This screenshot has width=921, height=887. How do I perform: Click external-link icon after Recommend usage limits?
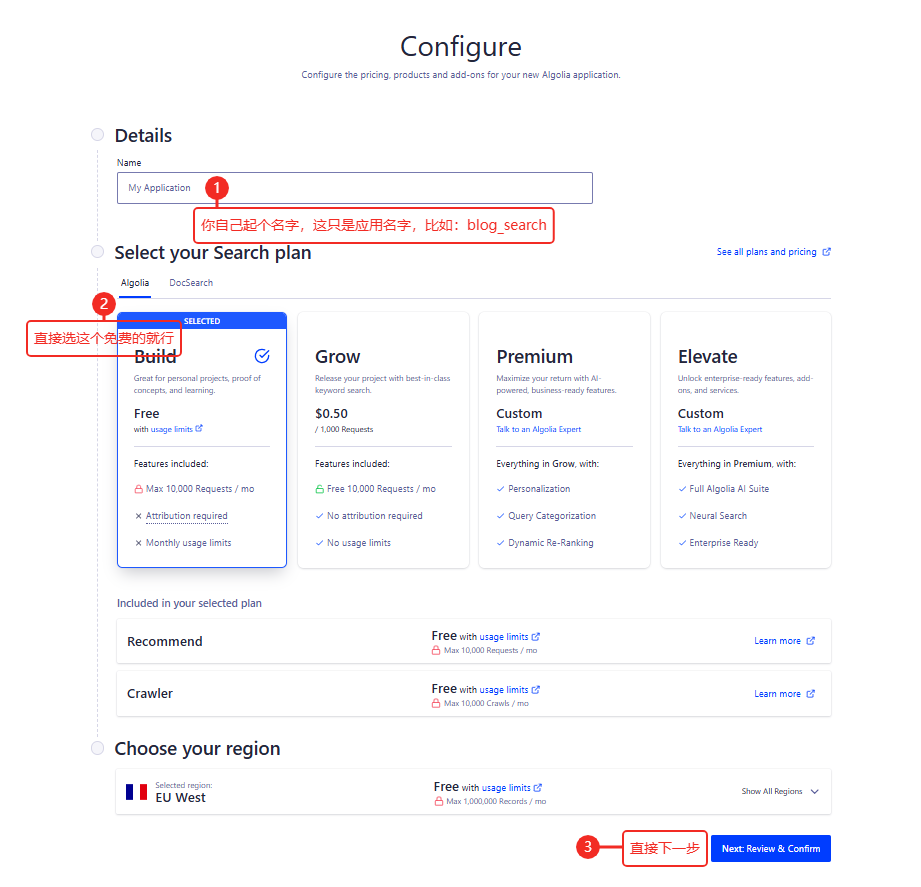(536, 636)
